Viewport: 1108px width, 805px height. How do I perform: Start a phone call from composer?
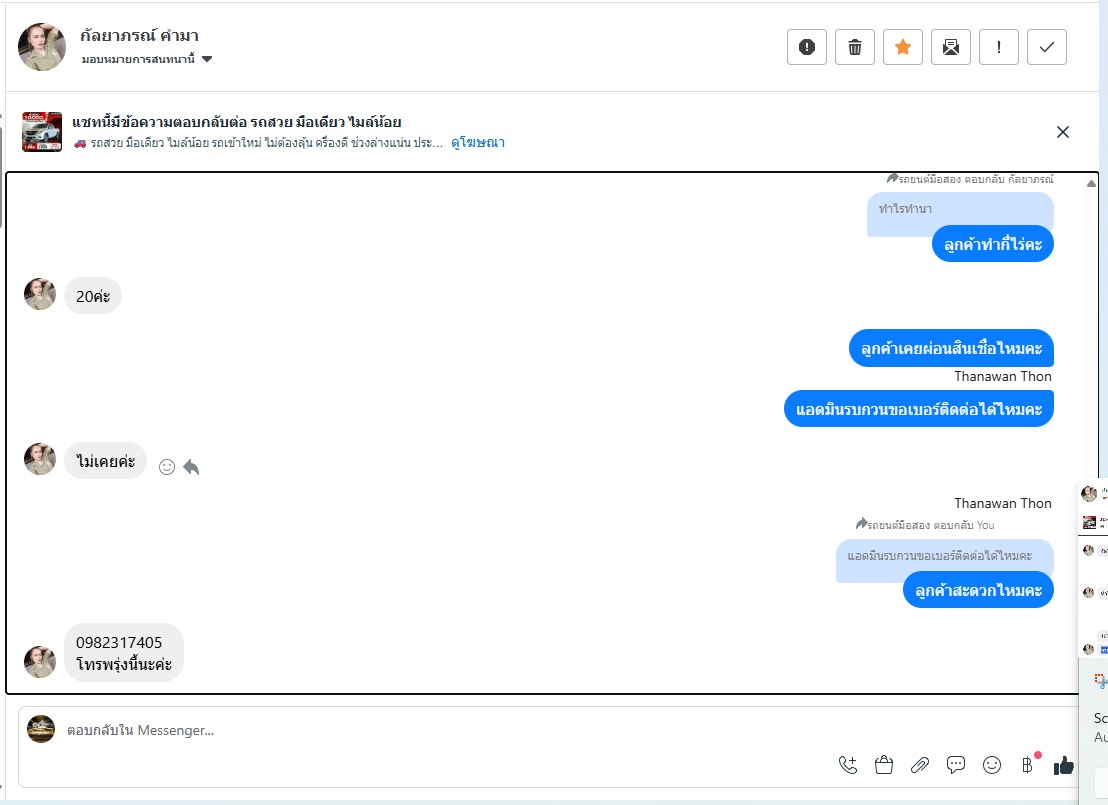[848, 765]
